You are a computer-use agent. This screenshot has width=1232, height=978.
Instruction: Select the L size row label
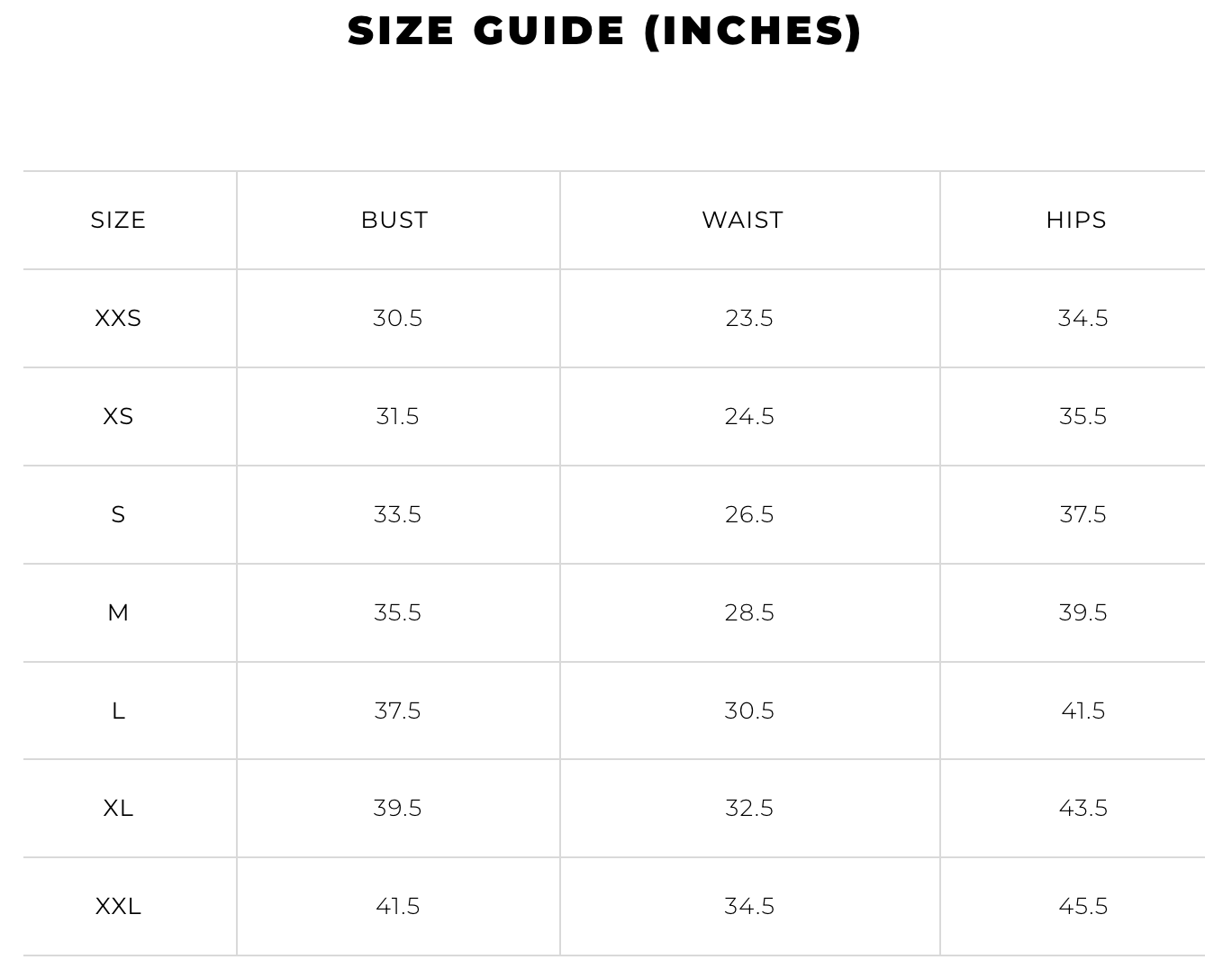click(118, 711)
